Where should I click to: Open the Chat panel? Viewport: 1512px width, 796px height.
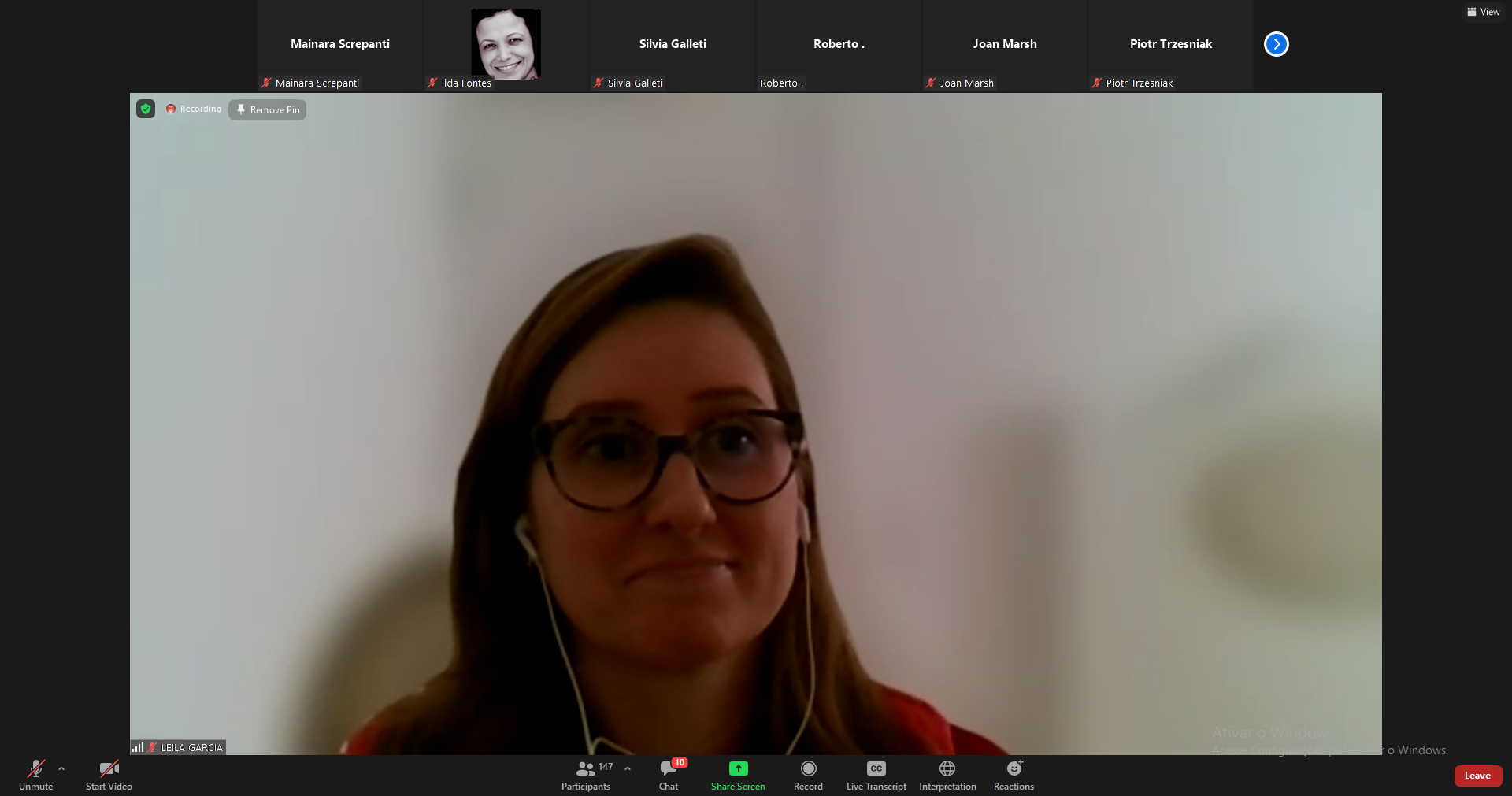[669, 775]
